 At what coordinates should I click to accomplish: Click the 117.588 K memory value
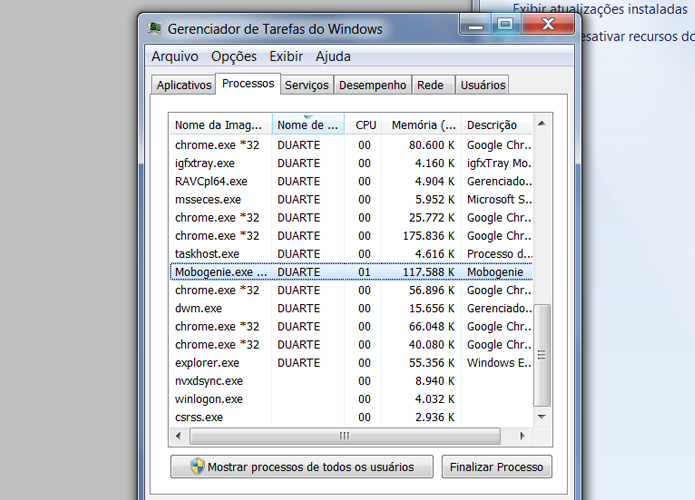point(429,272)
